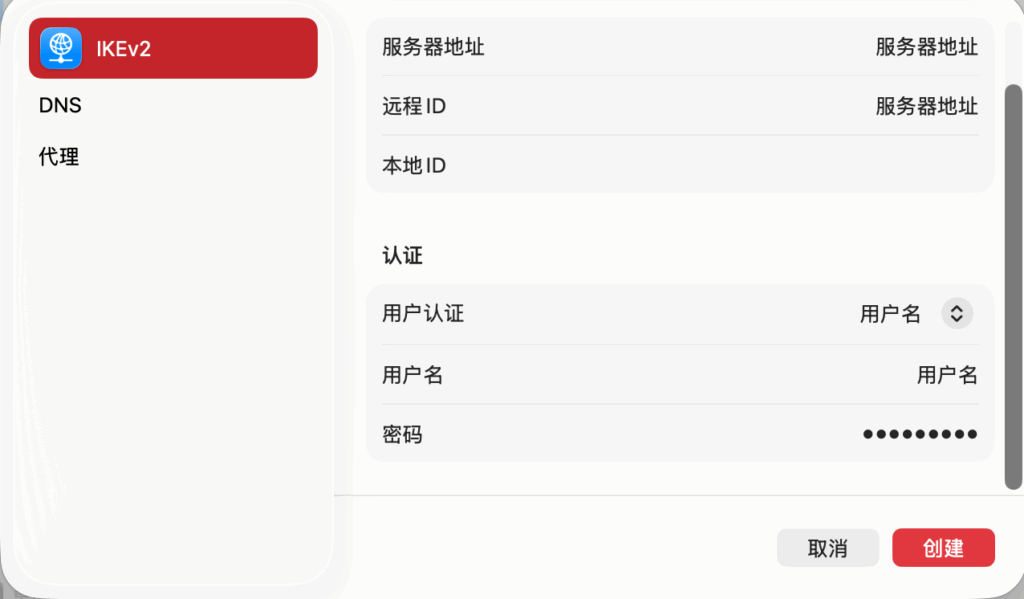Click the IKEv2 globe network icon
The width and height of the screenshot is (1024, 599).
coord(61,48)
